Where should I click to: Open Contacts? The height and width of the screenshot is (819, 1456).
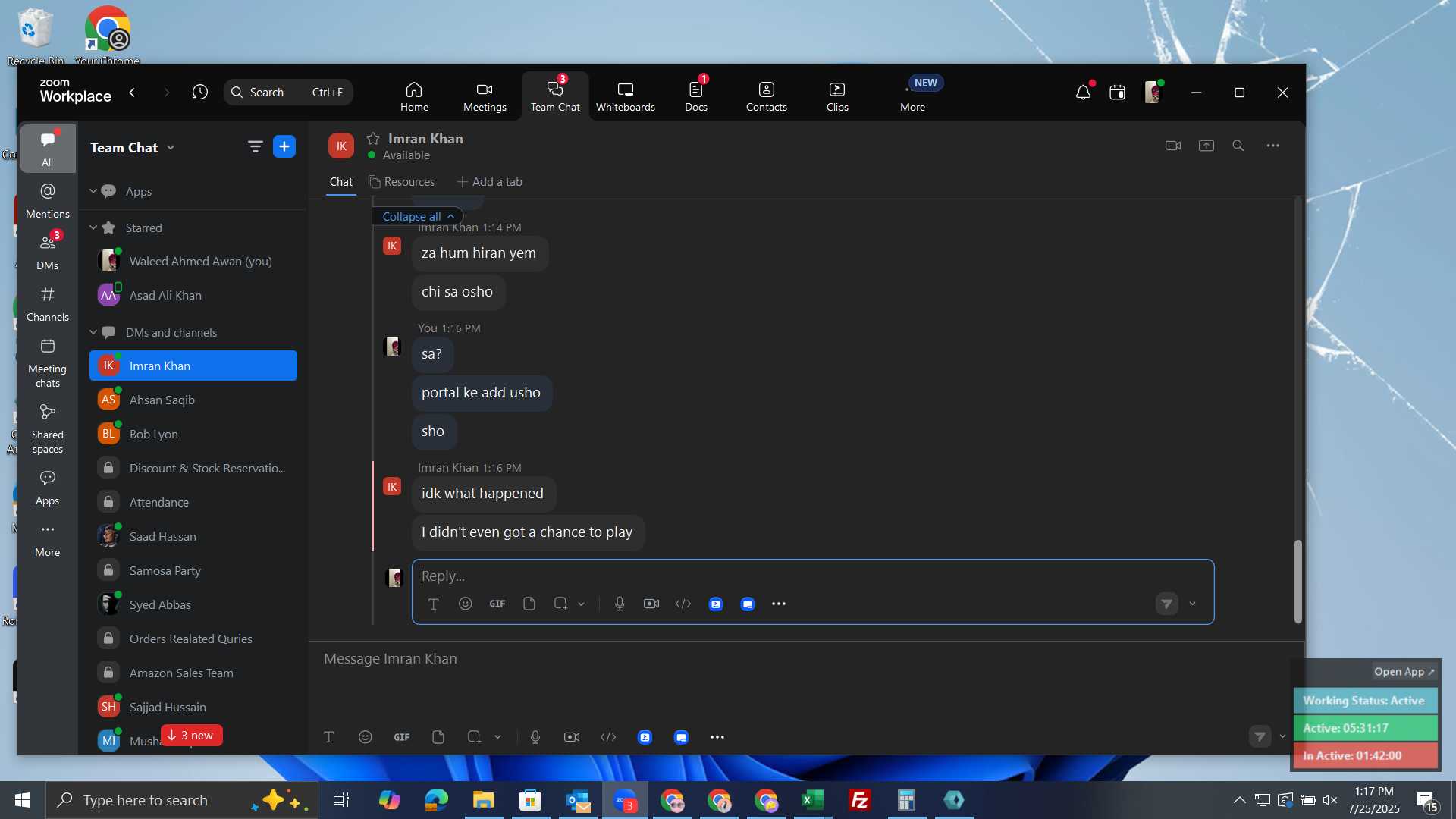coord(767,96)
